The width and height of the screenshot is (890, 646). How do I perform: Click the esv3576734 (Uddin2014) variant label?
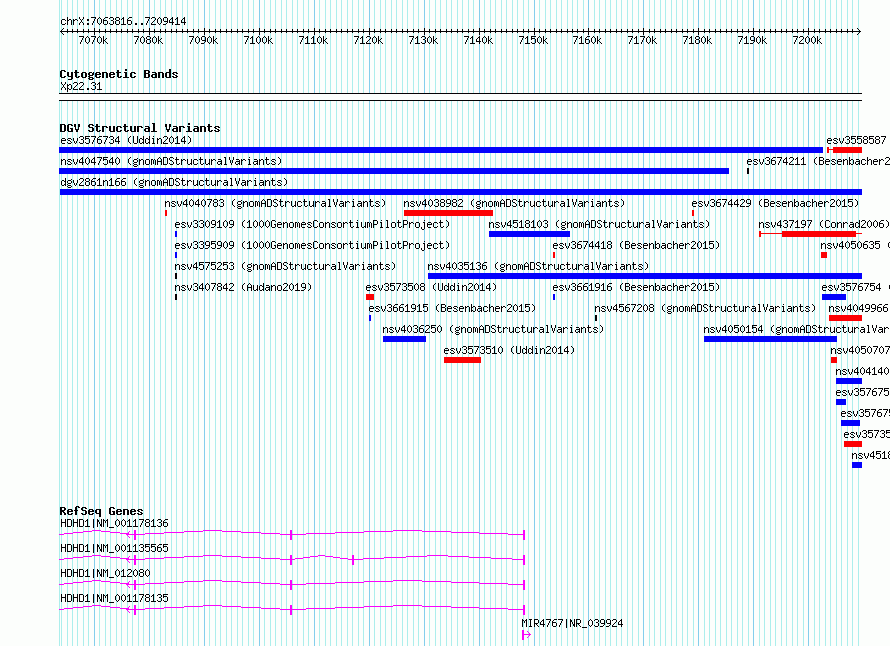126,140
